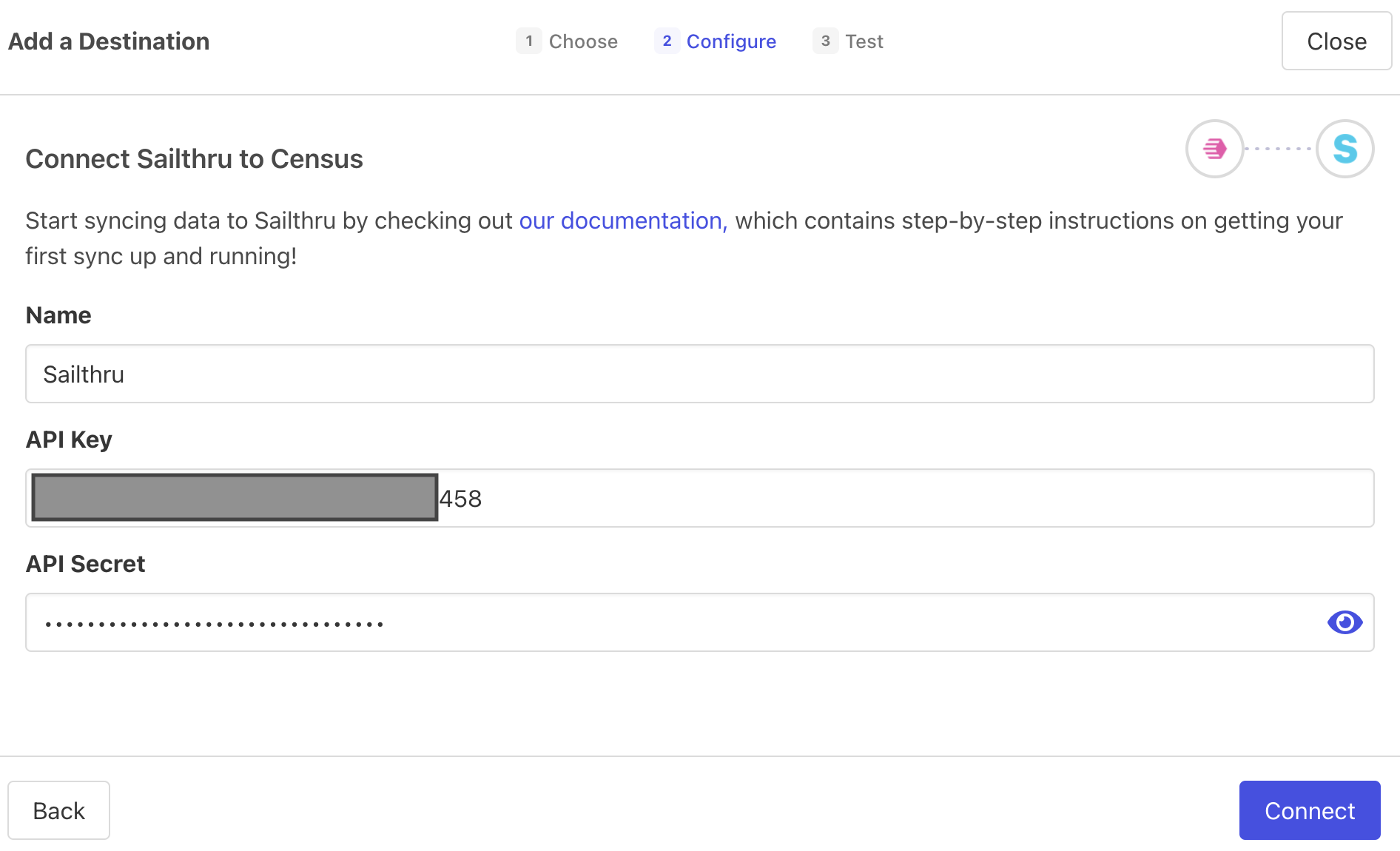The height and width of the screenshot is (851, 1400).
Task: Go to the Choose step
Action: coord(583,41)
